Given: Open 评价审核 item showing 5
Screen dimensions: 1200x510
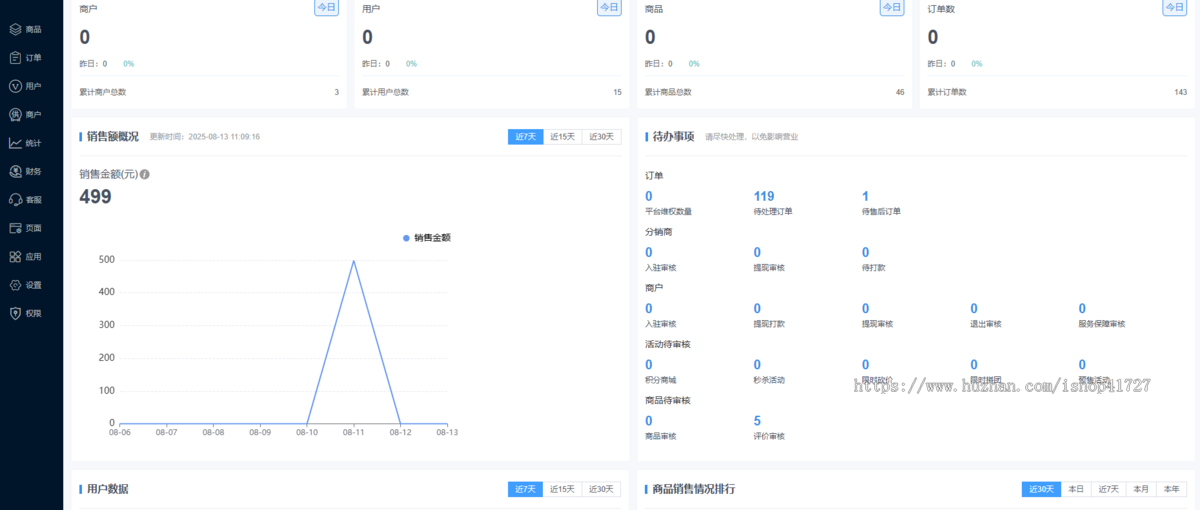Looking at the screenshot, I should (x=769, y=427).
